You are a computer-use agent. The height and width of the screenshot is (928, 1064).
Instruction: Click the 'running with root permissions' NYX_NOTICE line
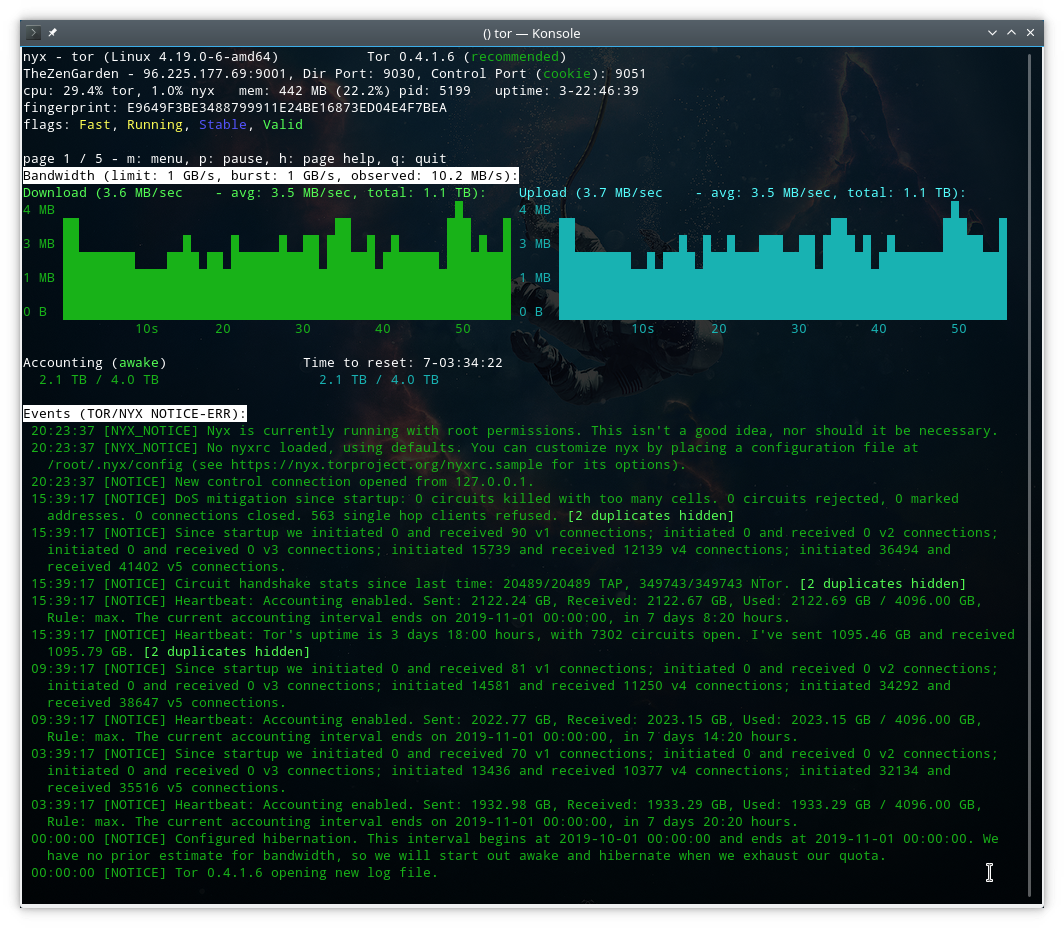(514, 431)
